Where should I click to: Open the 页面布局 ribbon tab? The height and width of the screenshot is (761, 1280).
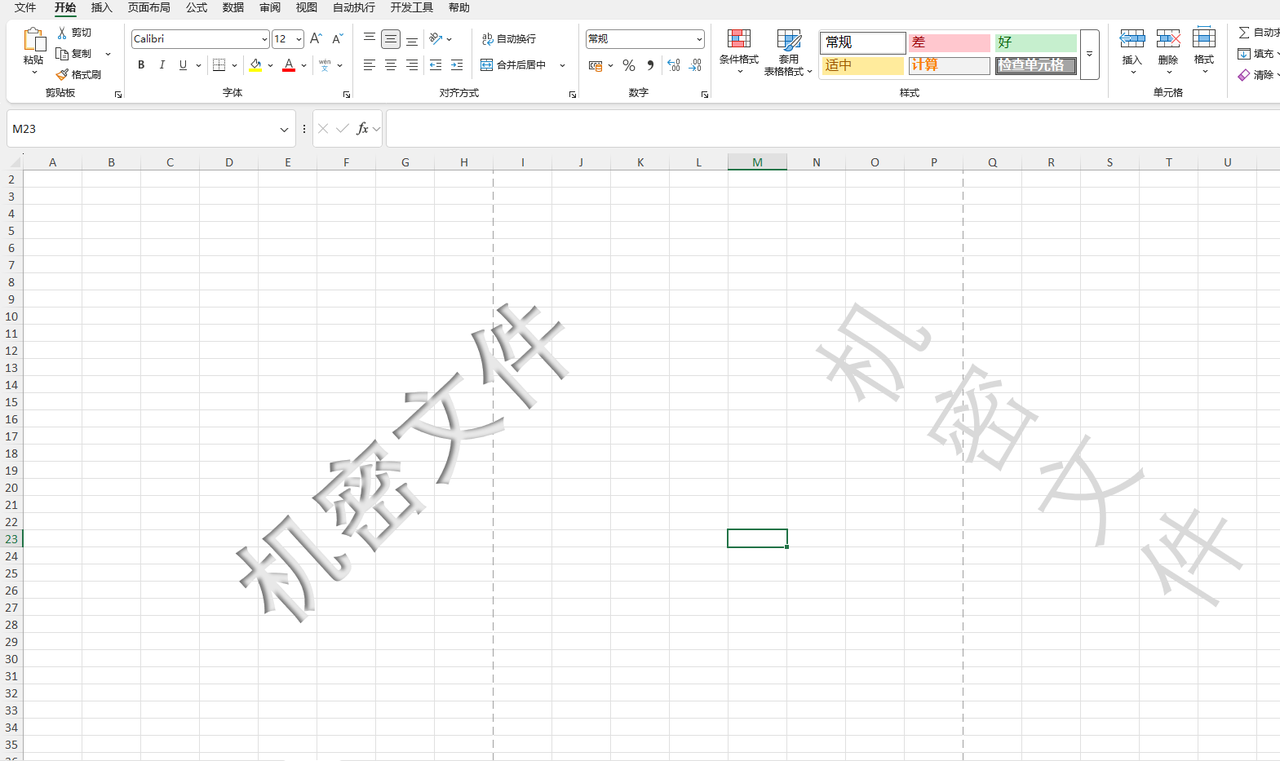(149, 8)
